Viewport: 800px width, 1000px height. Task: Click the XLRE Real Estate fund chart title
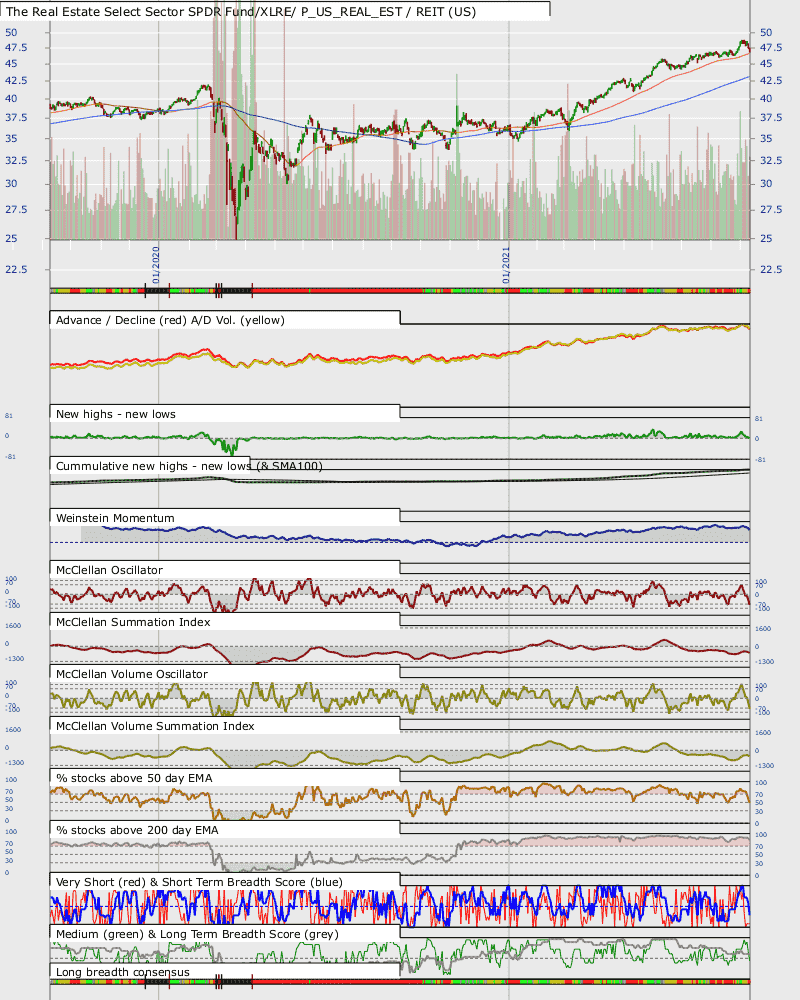pos(241,11)
